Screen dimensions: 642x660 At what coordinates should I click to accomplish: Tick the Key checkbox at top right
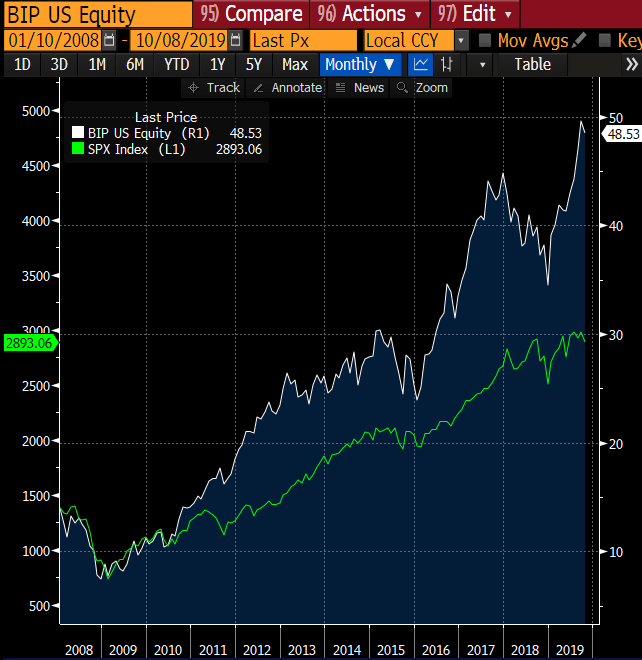[x=605, y=40]
